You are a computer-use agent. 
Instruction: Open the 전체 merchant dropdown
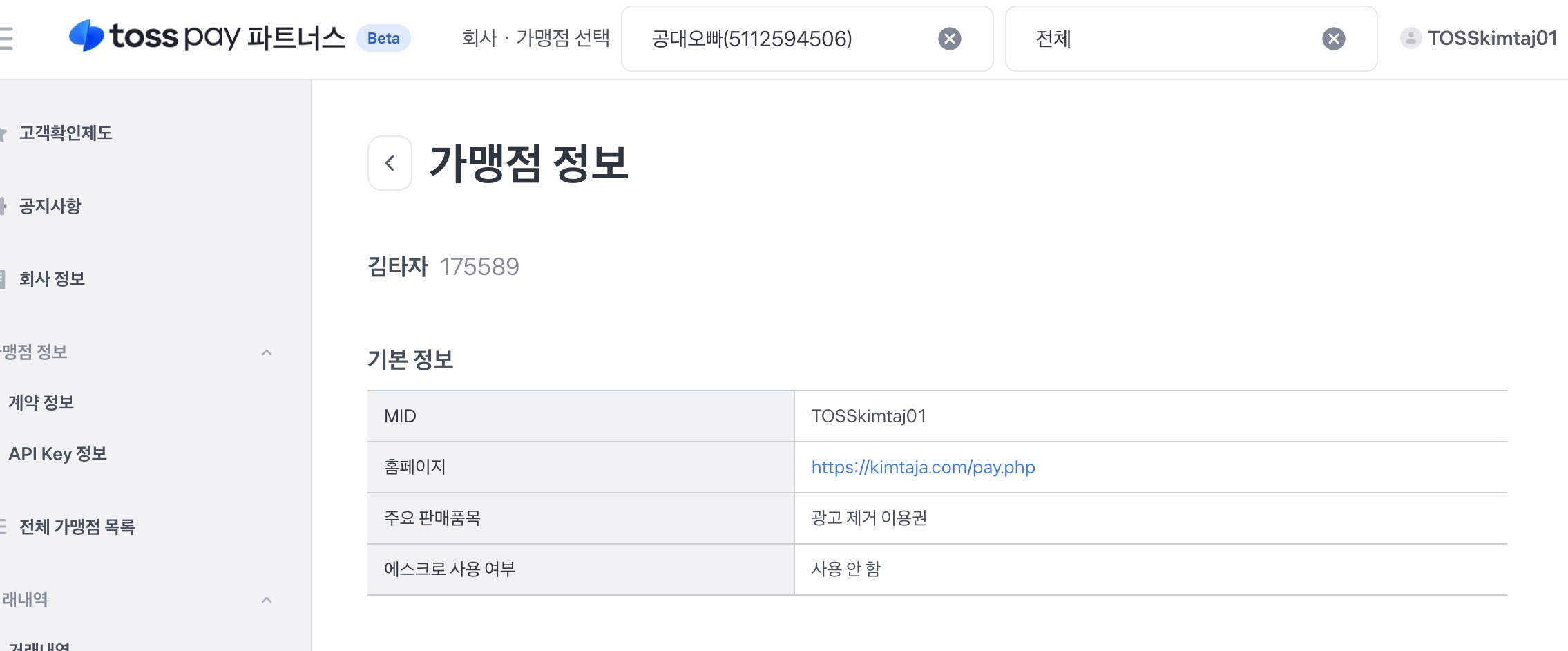click(x=1174, y=39)
